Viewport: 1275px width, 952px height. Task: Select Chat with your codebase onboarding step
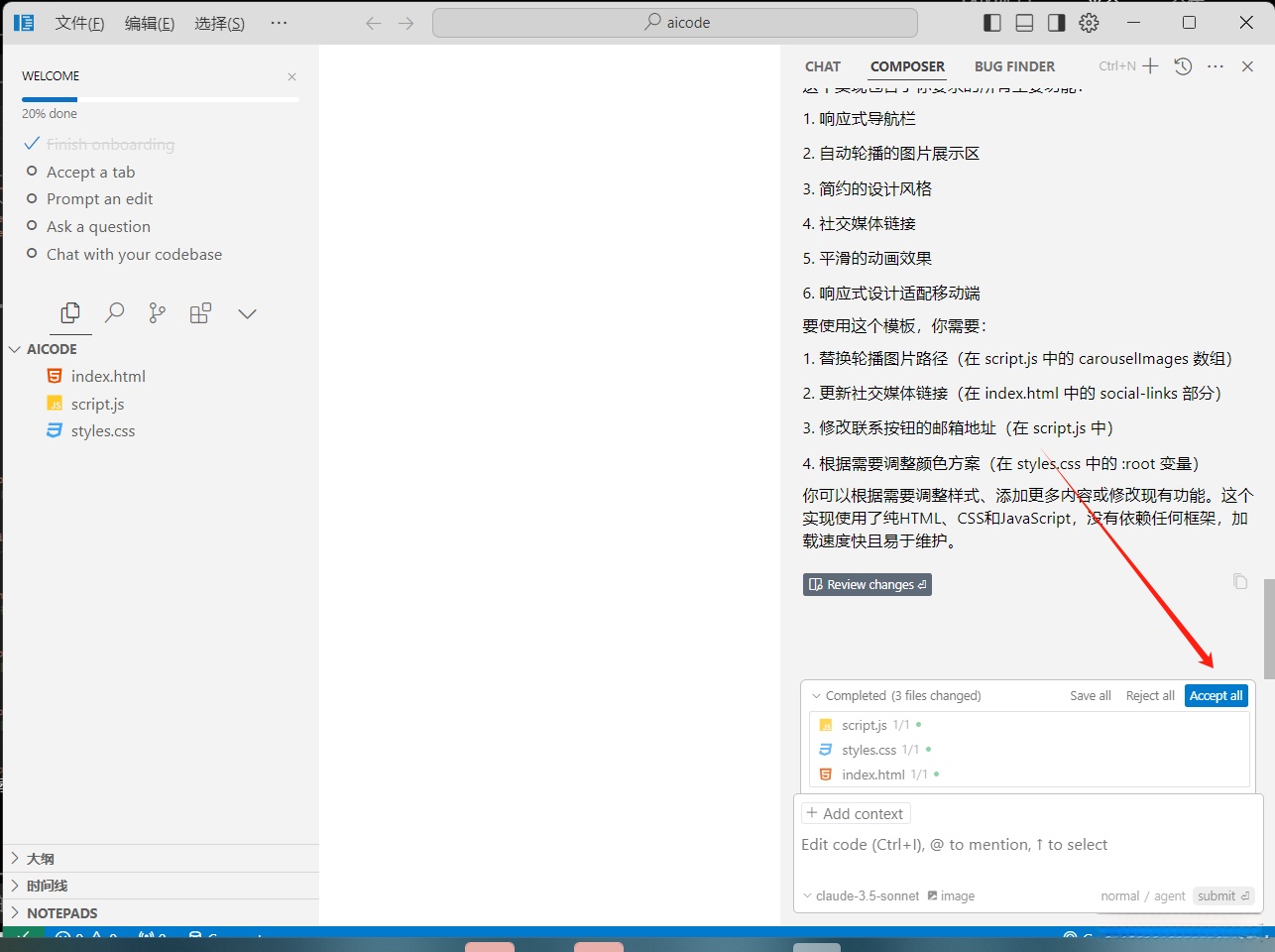tap(134, 255)
